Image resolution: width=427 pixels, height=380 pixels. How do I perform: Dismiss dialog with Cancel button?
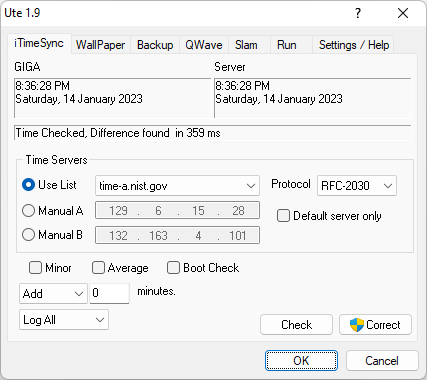click(382, 361)
